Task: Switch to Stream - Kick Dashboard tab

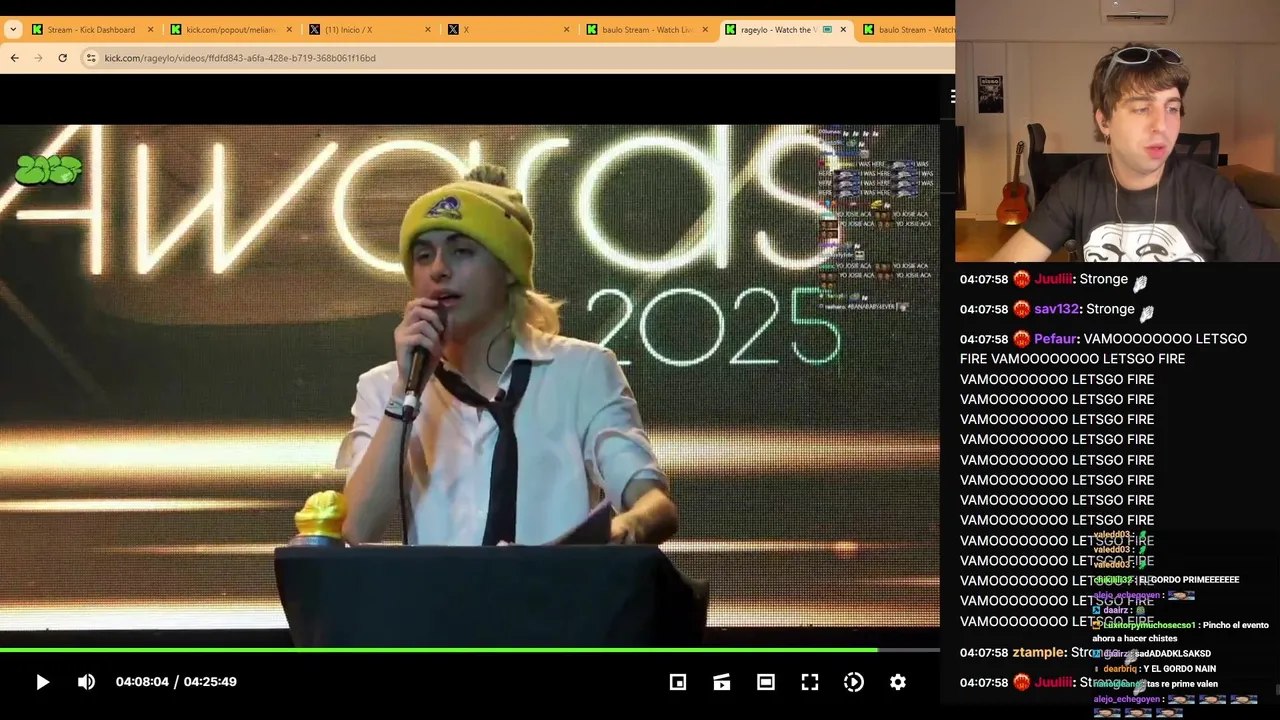Action: (92, 30)
